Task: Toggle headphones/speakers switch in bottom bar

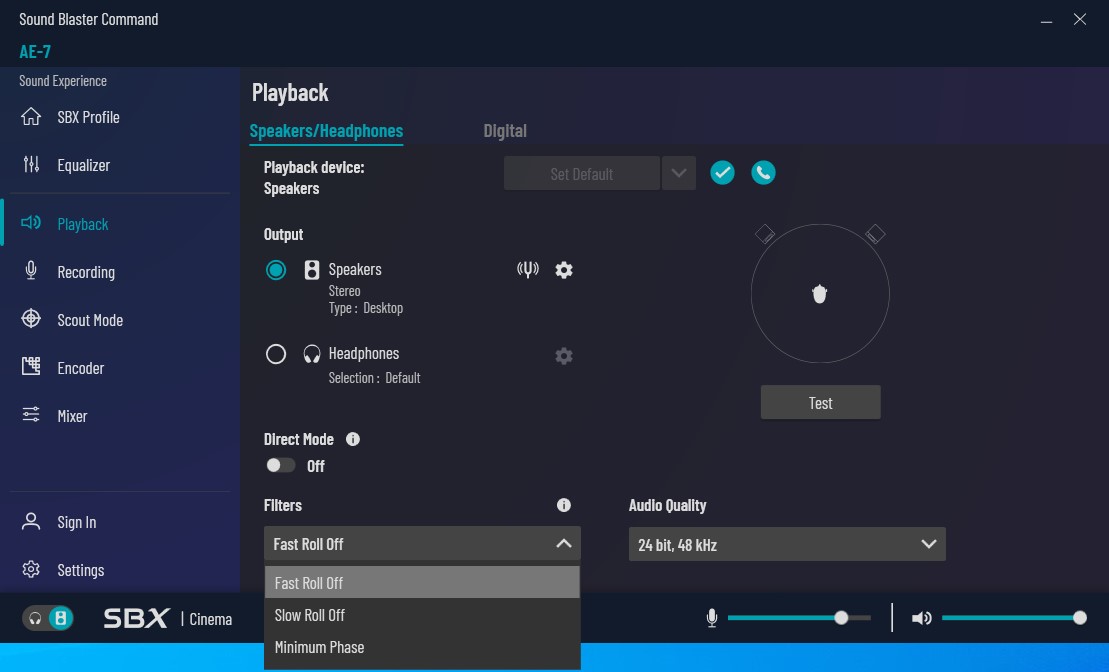Action: click(x=48, y=618)
